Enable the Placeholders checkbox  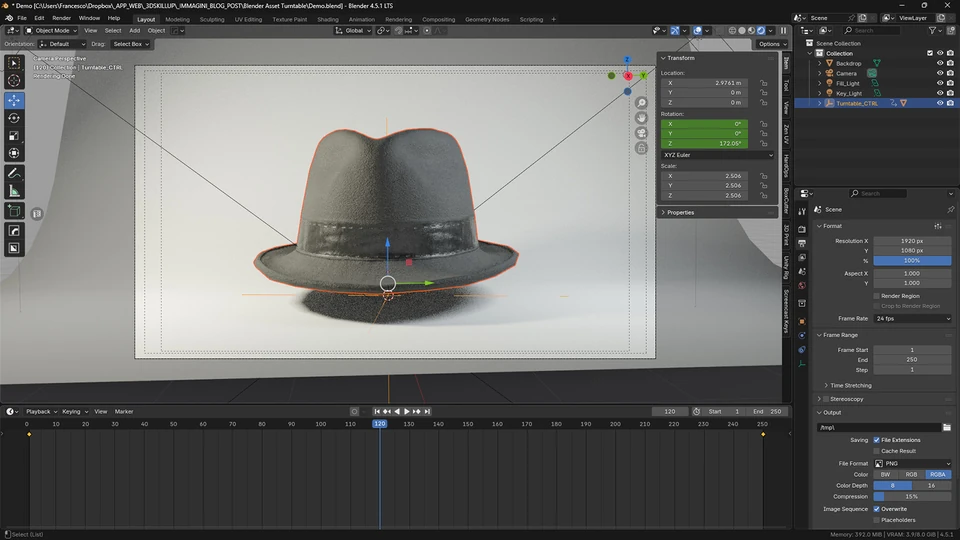click(877, 520)
